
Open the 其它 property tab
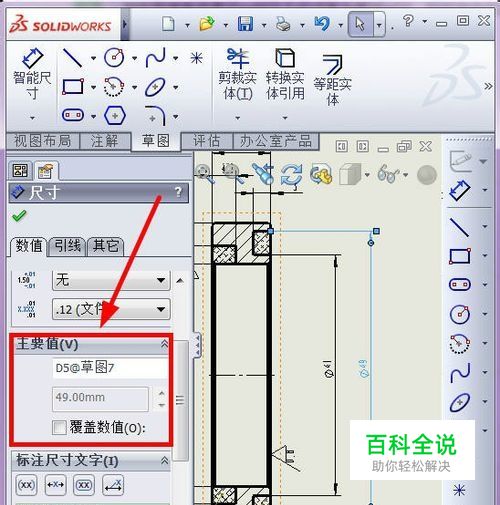106,246
